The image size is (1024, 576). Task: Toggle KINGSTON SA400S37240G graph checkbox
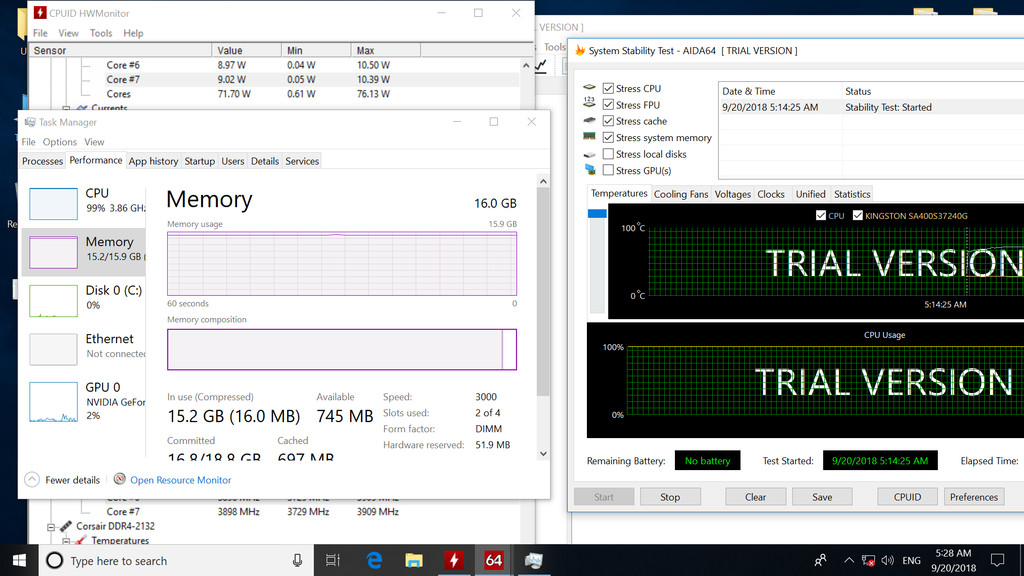coord(857,216)
